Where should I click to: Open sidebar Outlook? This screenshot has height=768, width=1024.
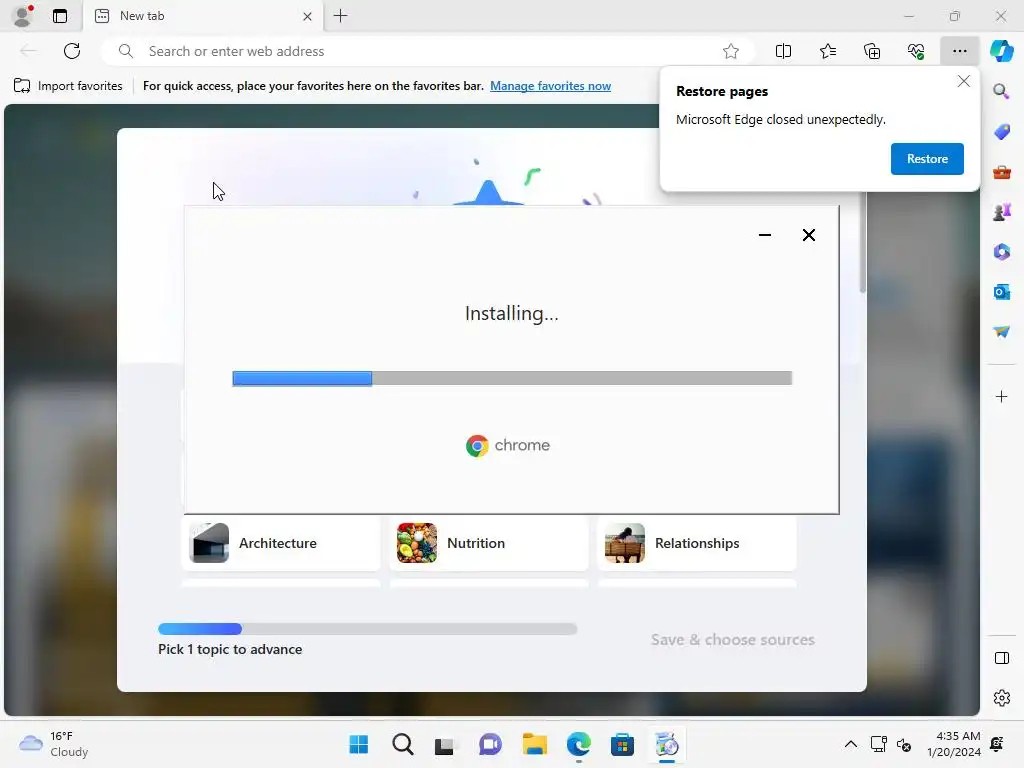click(1001, 292)
